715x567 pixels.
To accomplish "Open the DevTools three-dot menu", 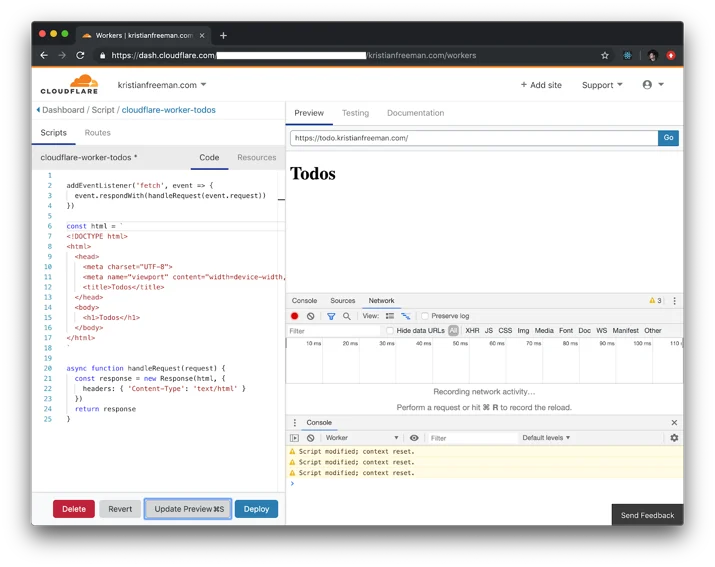I will click(674, 301).
